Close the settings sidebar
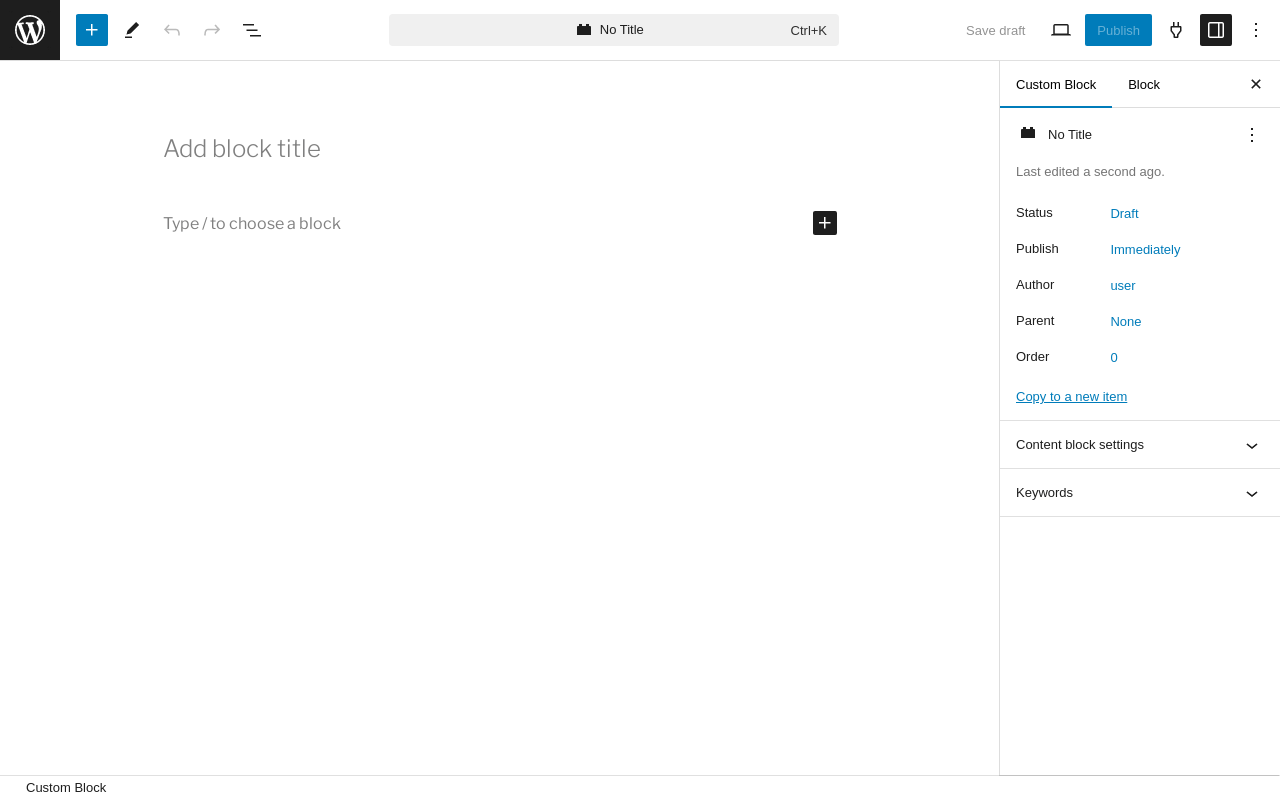 [x=1256, y=84]
